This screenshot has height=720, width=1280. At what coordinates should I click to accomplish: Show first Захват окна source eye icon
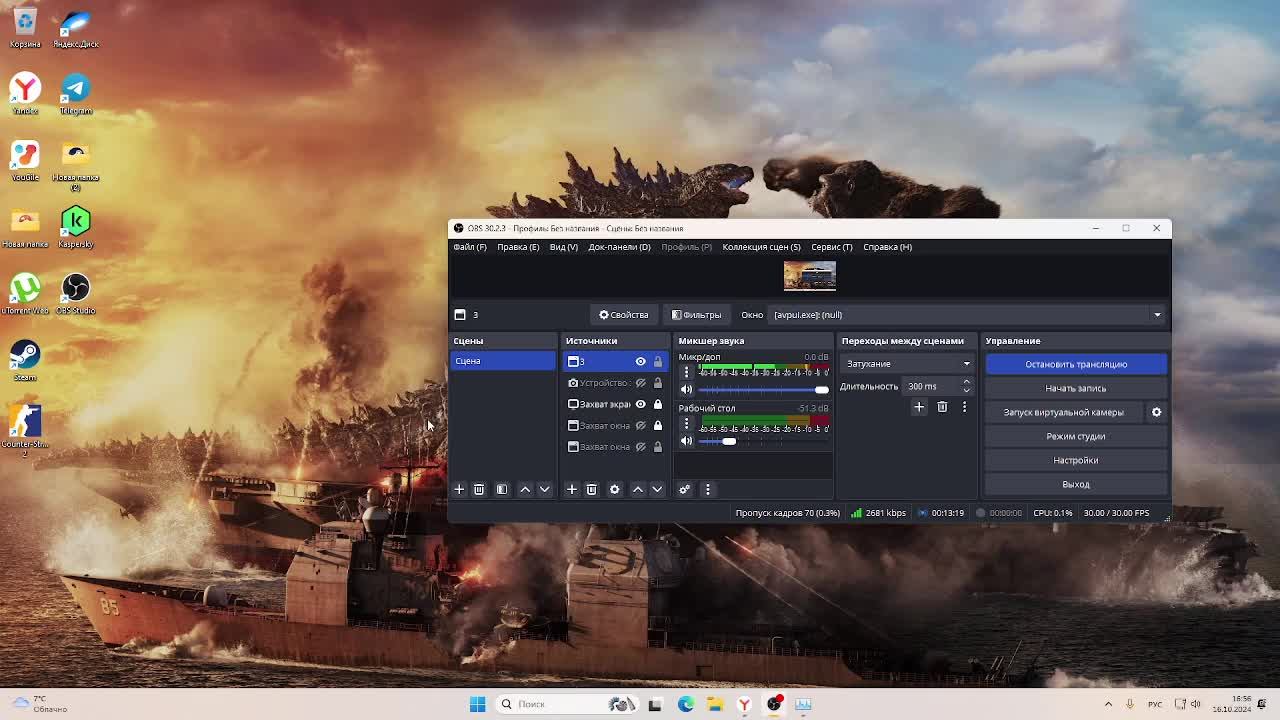[x=641, y=426]
